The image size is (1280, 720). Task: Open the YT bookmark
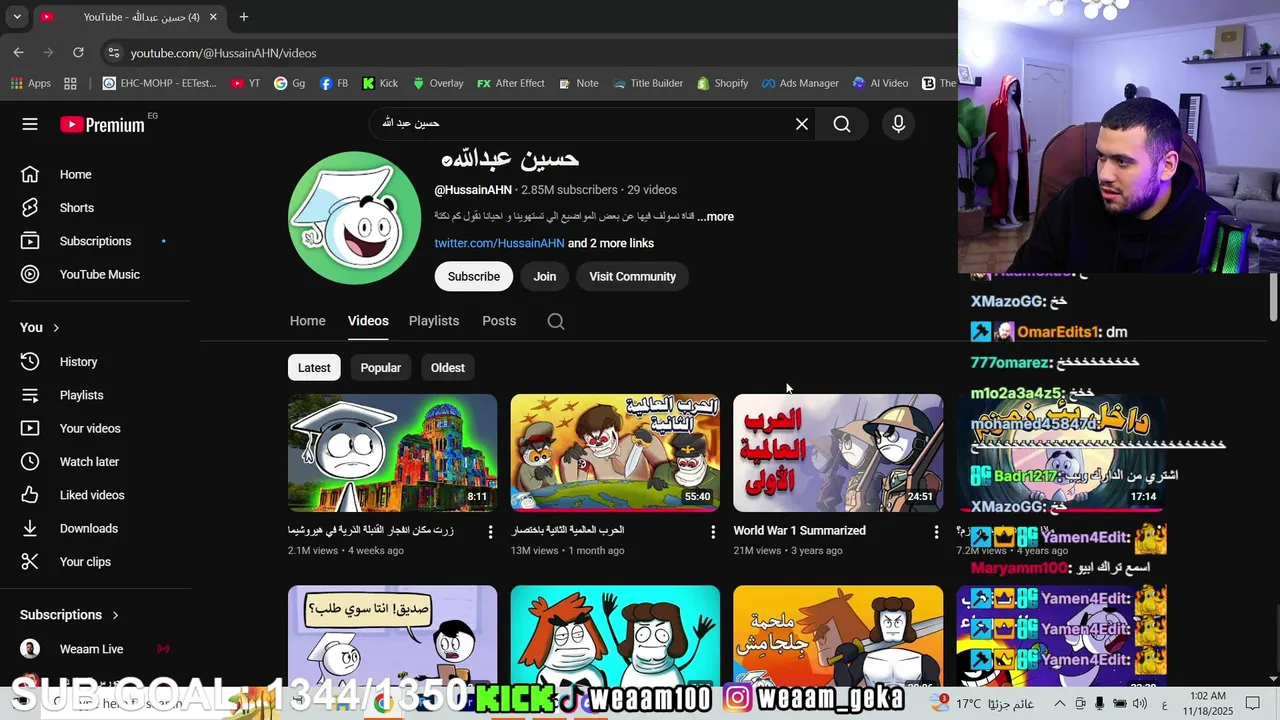pyautogui.click(x=245, y=84)
